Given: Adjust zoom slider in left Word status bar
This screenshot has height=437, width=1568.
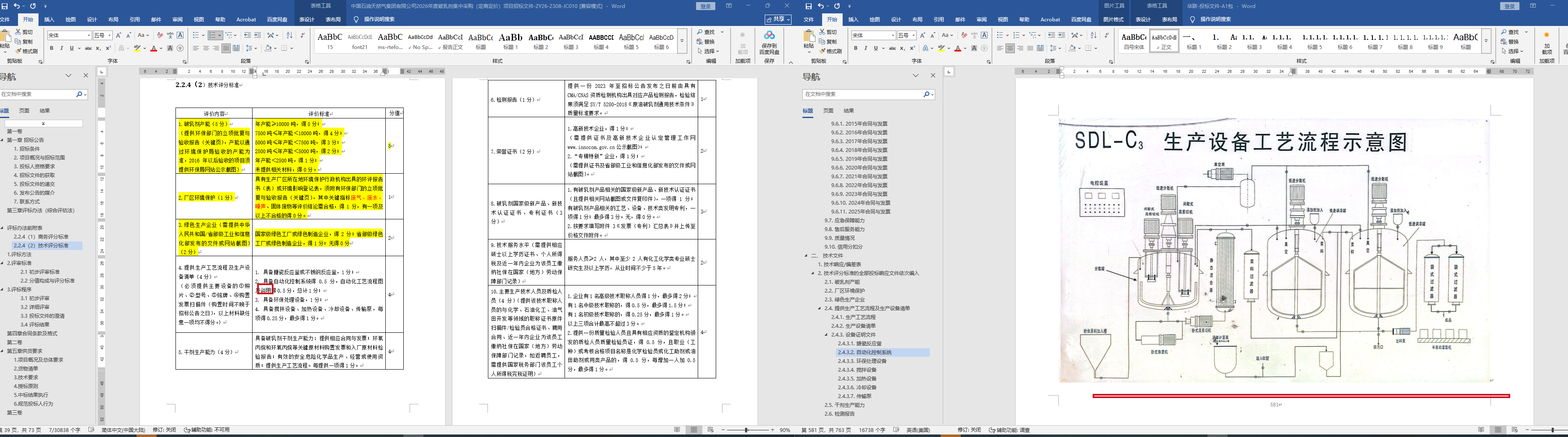Looking at the screenshot, I should pos(746,430).
